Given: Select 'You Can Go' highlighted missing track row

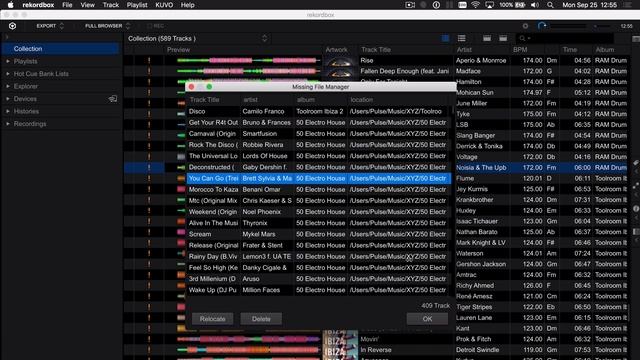Looking at the screenshot, I should coord(319,178).
